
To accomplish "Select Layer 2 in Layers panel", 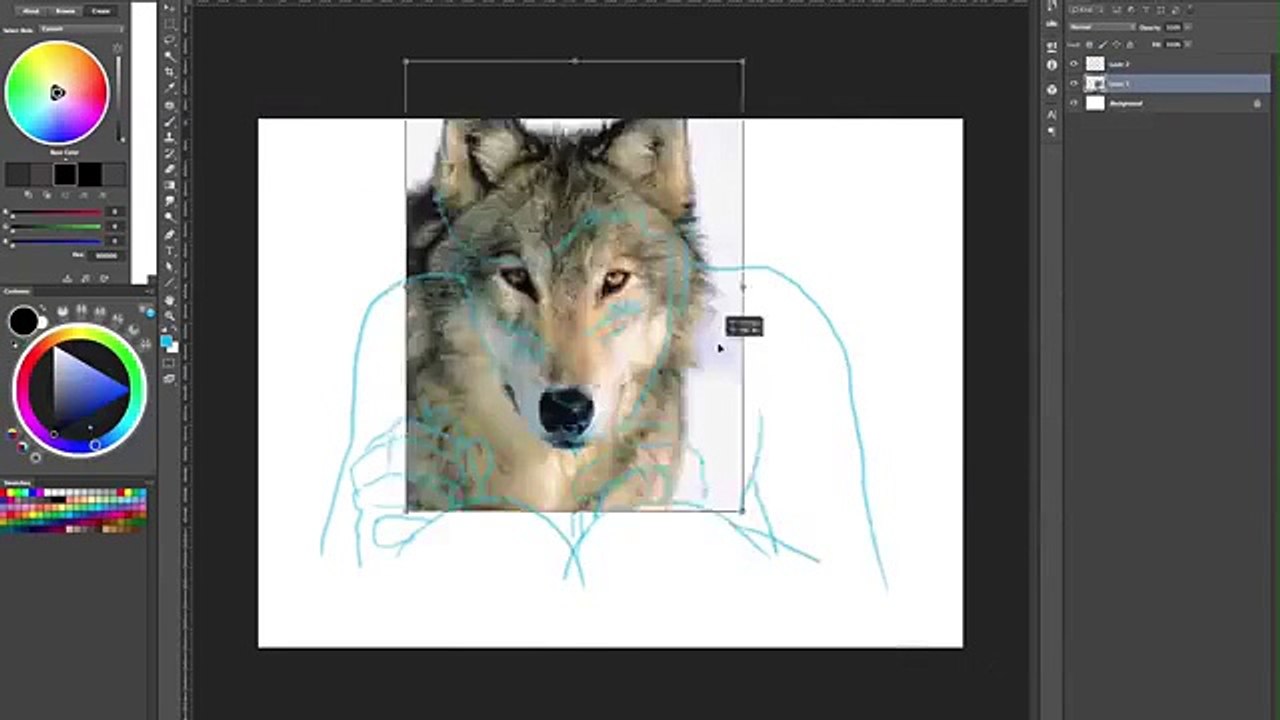I will point(1167,64).
